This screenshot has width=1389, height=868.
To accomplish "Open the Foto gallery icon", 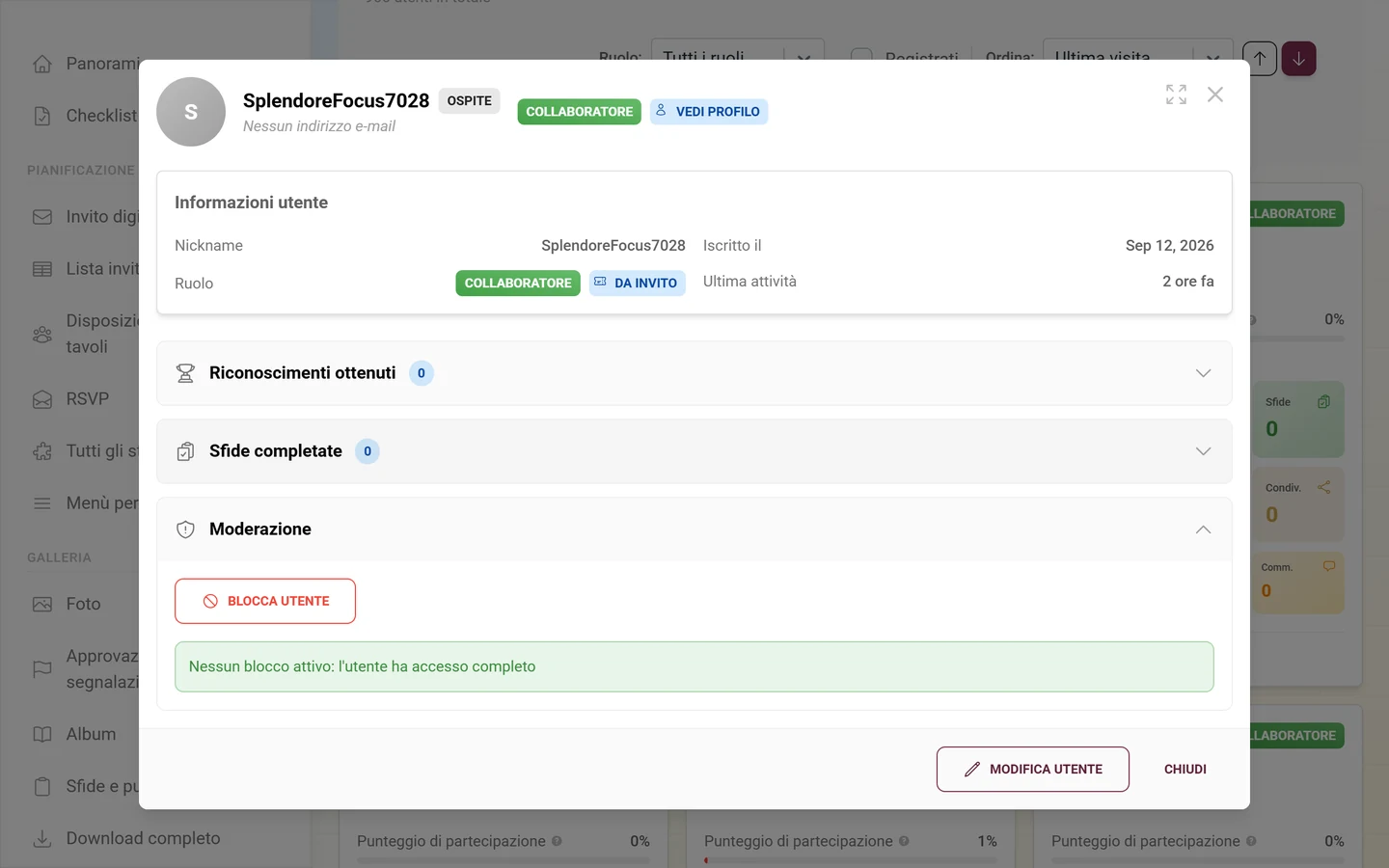I will tap(42, 604).
